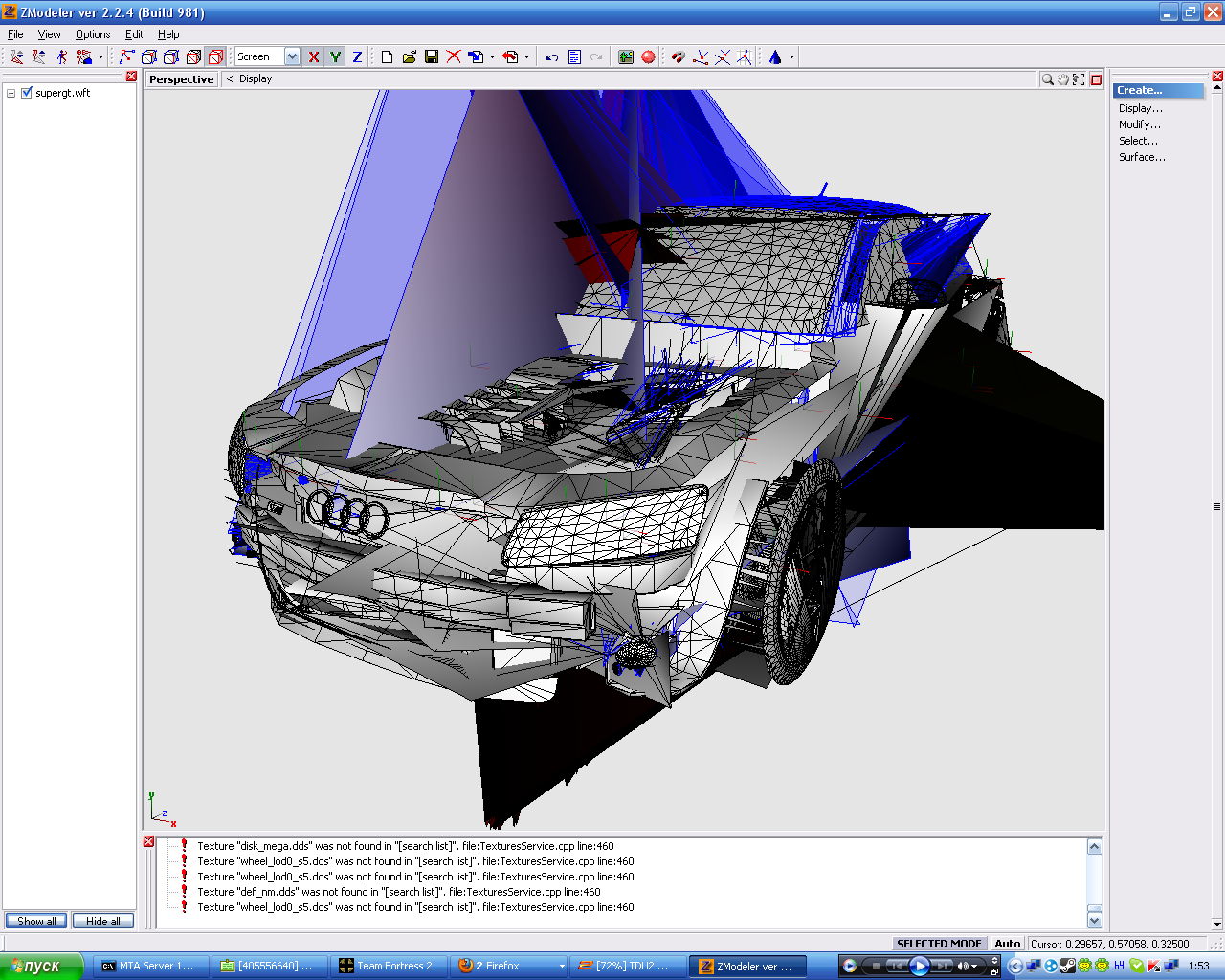This screenshot has height=980, width=1225.
Task: Click the Undo arrow icon
Action: point(552,56)
